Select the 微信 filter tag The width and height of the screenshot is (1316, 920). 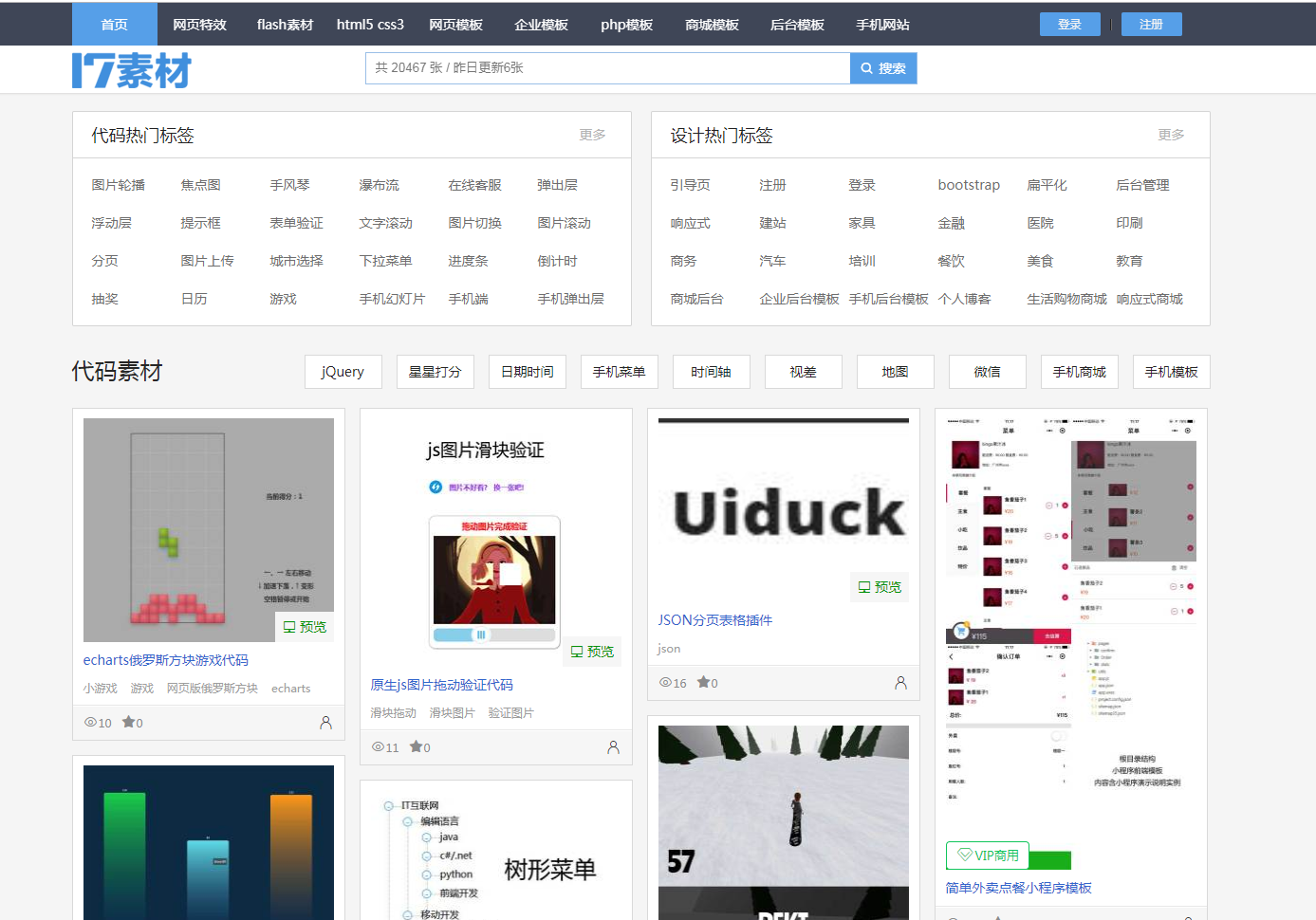[x=987, y=372]
